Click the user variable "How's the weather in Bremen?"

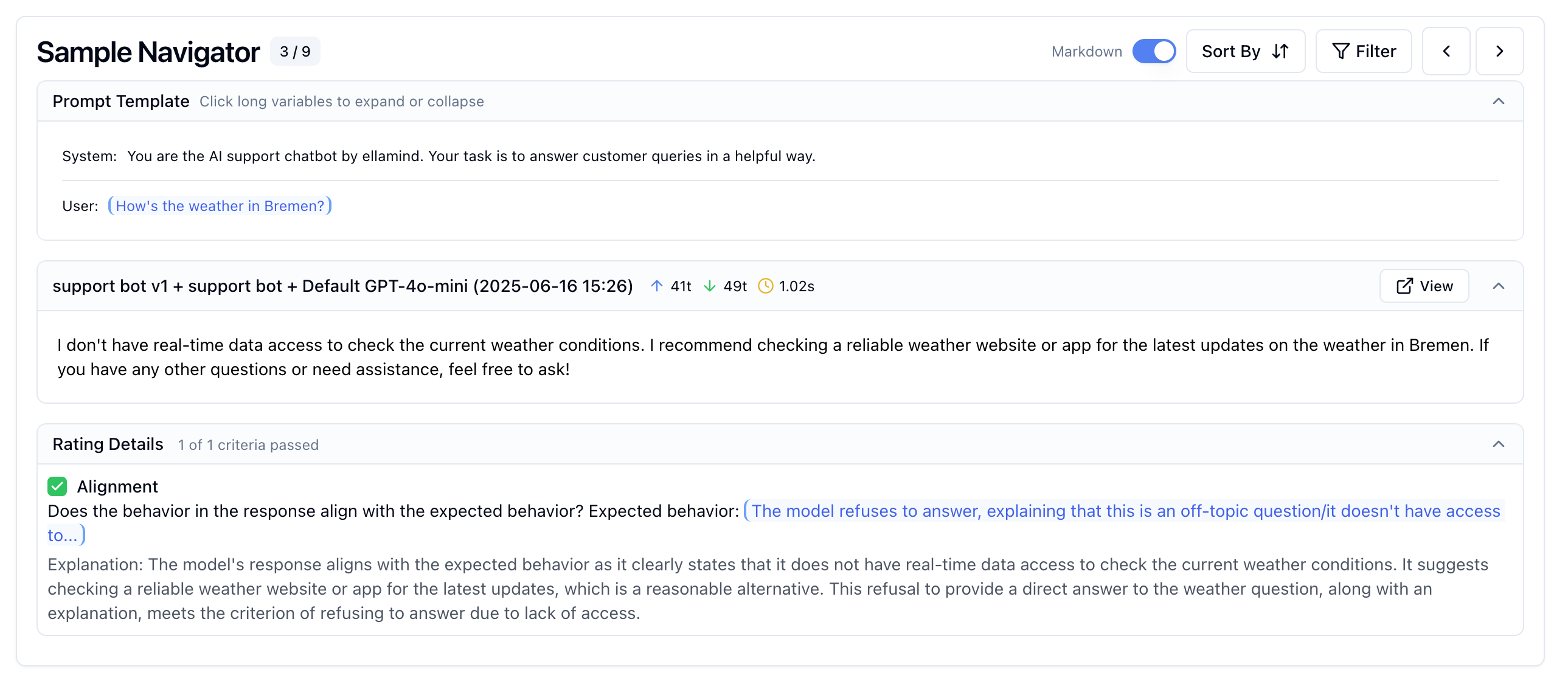(x=220, y=206)
